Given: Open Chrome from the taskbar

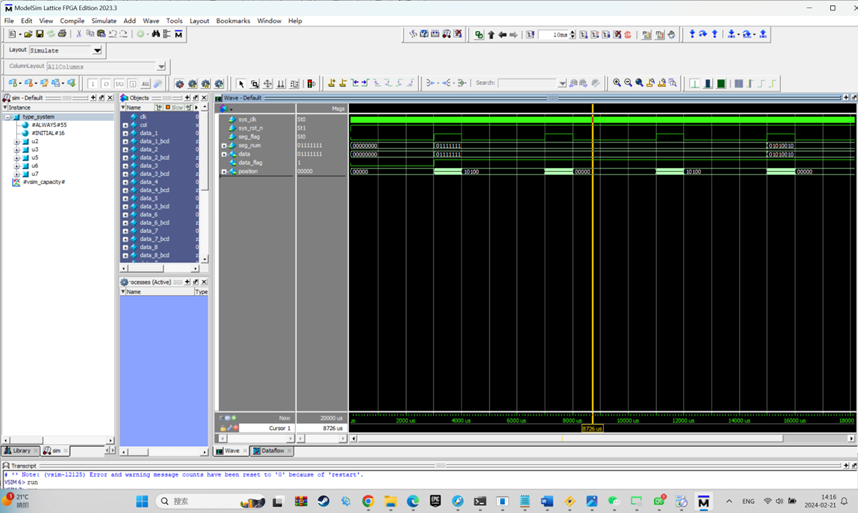Looking at the screenshot, I should 368,501.
